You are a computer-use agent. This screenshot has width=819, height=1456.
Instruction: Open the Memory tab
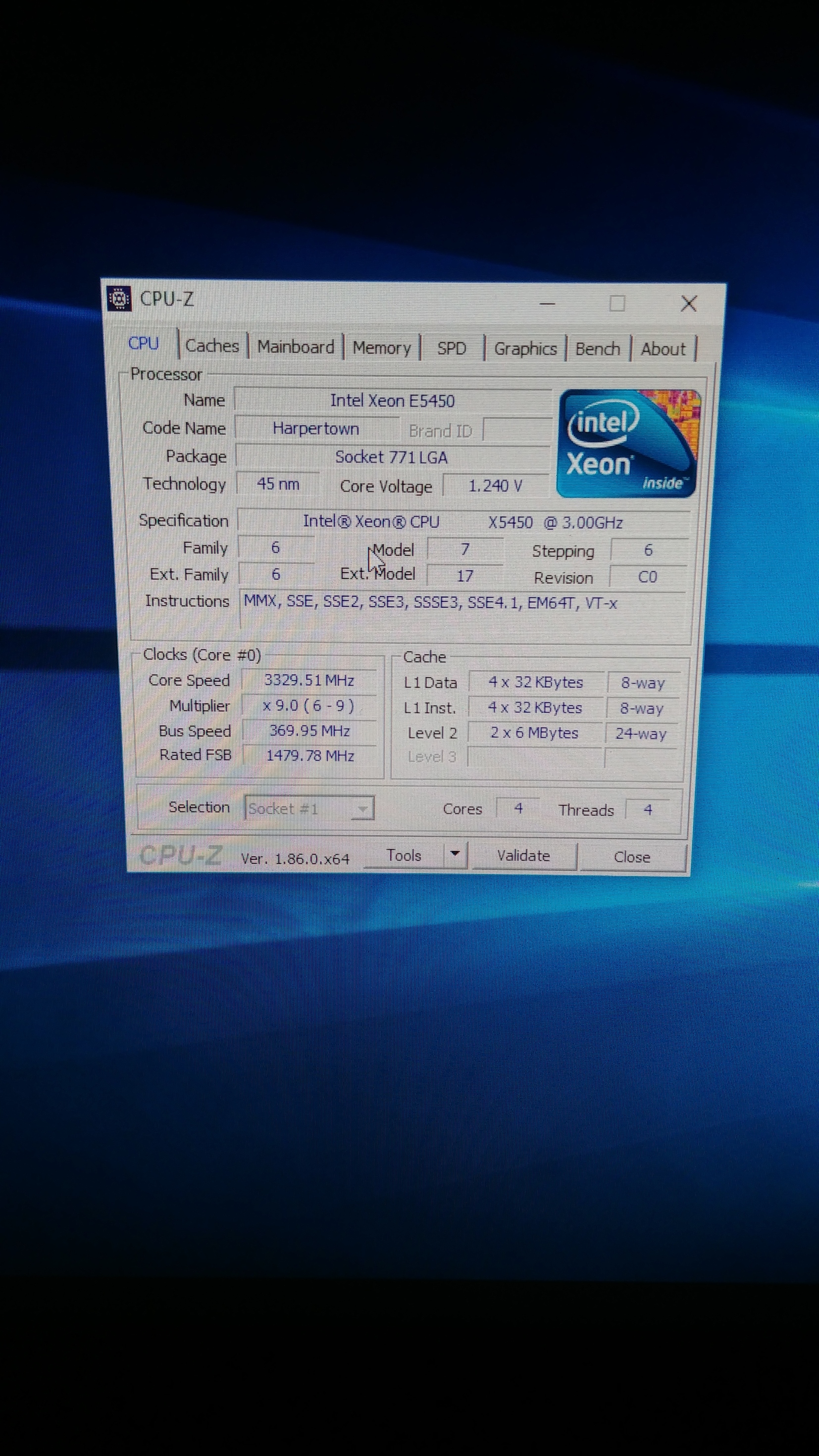coord(381,348)
